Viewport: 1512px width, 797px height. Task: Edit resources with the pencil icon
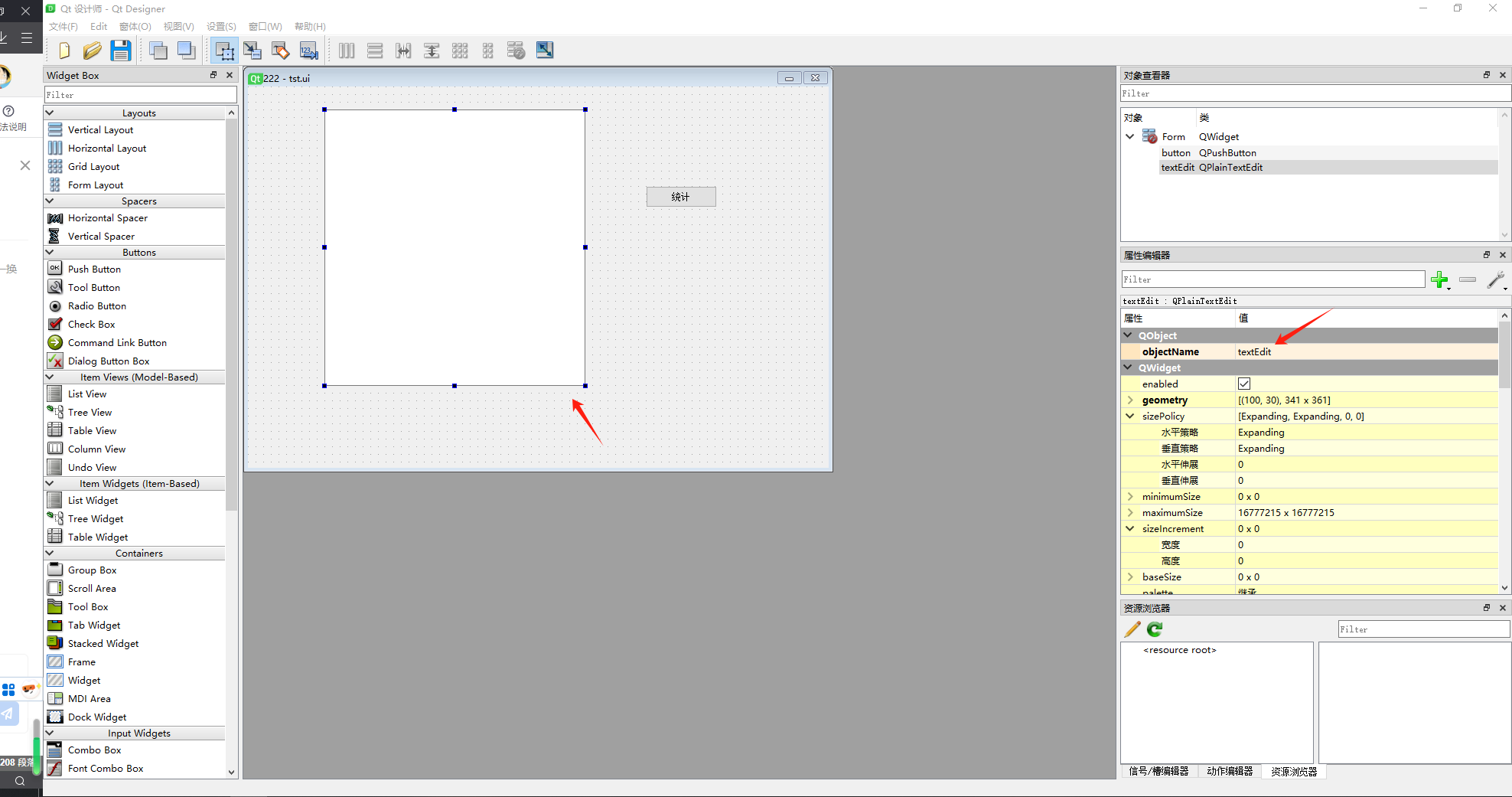[x=1132, y=629]
